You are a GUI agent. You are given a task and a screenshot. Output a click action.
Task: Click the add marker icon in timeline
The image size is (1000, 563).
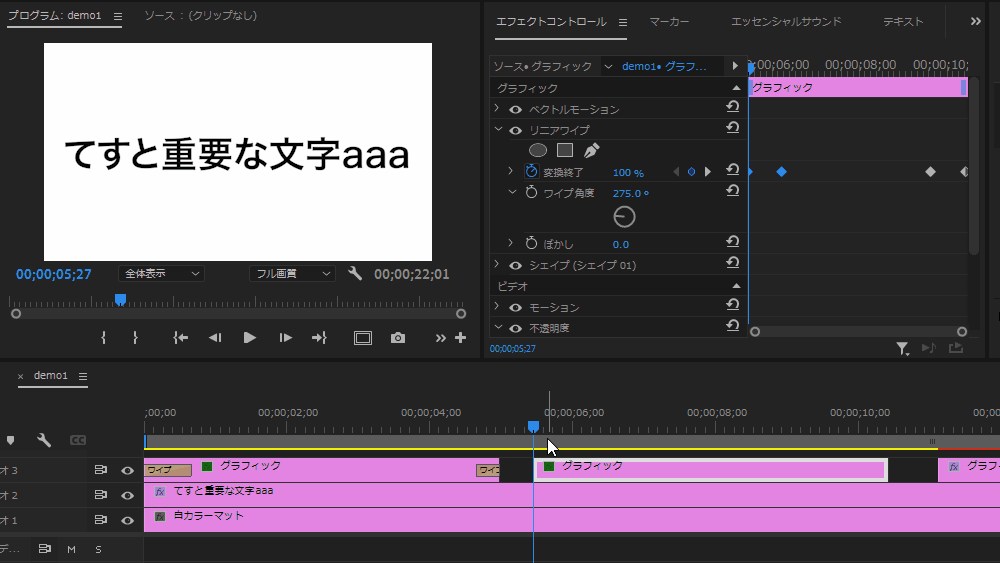click(x=10, y=441)
